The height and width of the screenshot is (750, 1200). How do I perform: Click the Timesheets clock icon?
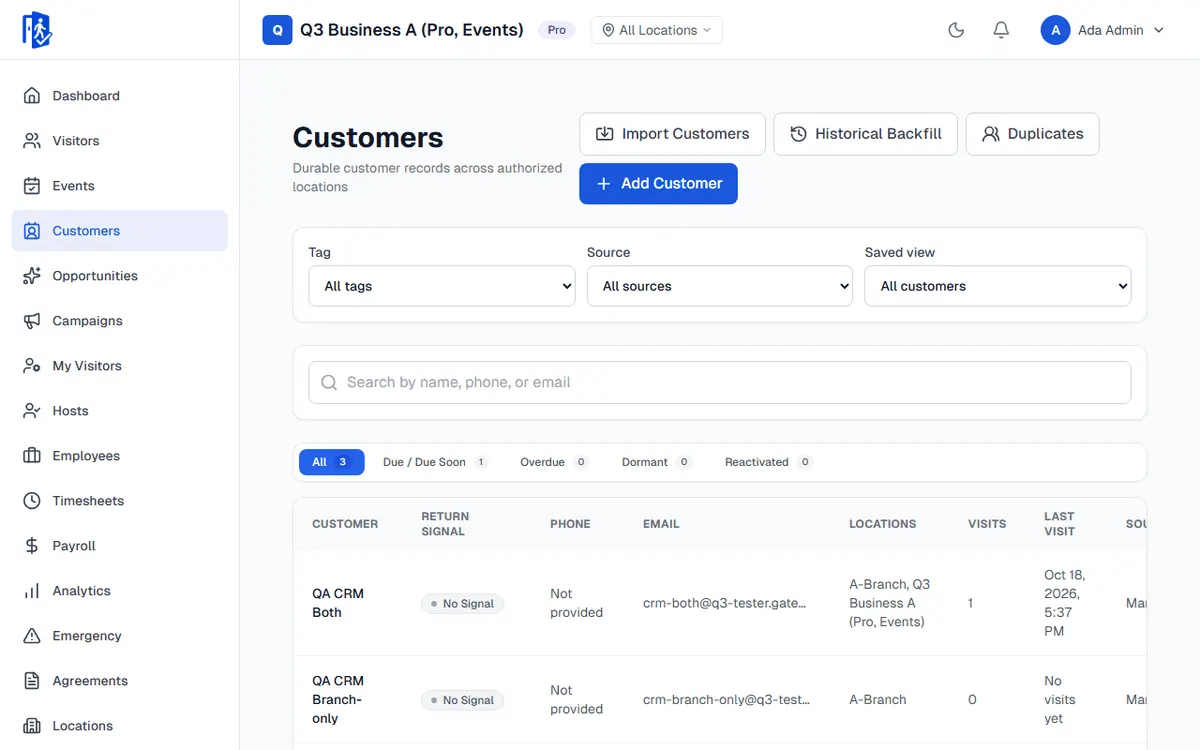32,501
